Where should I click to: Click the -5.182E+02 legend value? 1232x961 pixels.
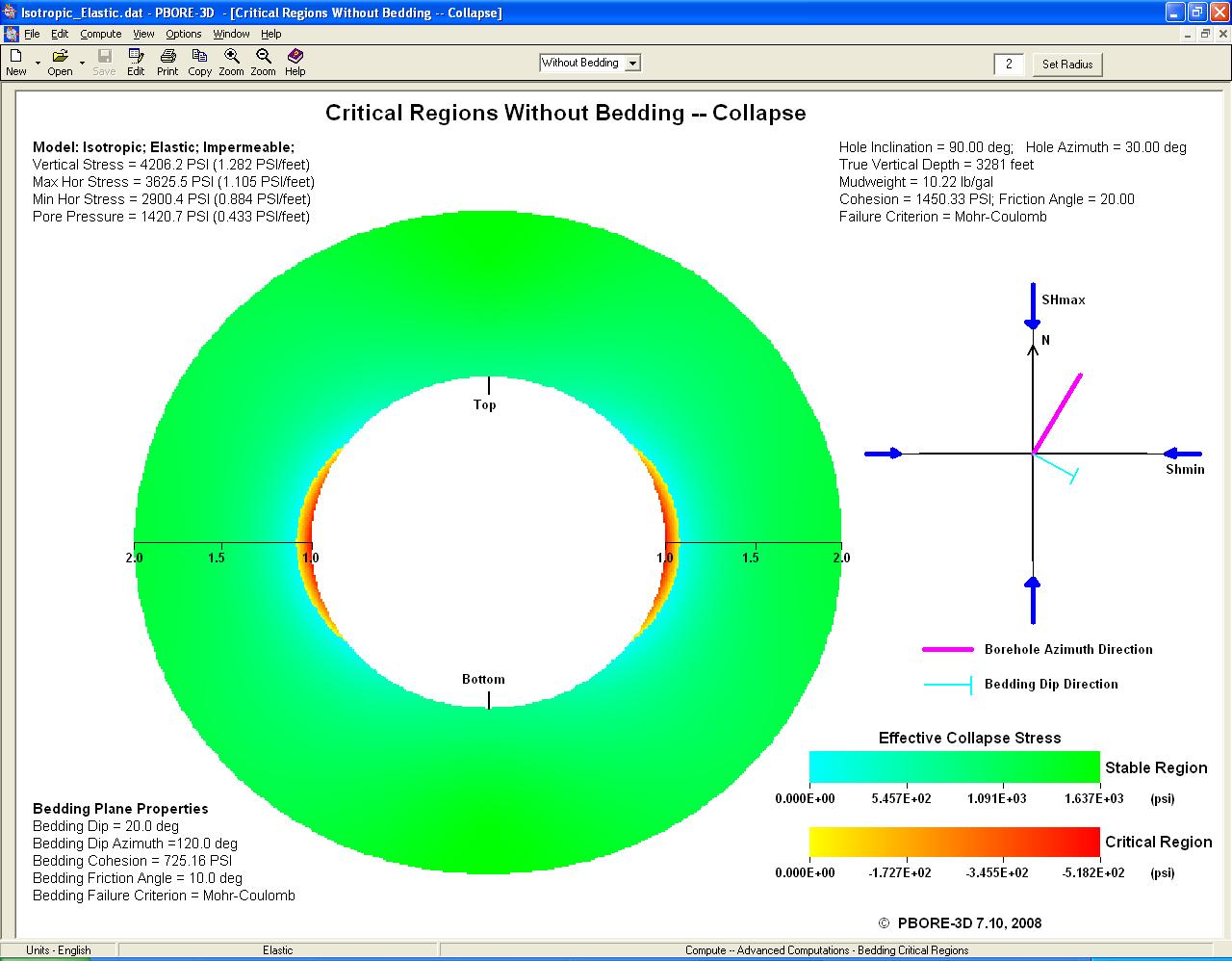point(1093,872)
